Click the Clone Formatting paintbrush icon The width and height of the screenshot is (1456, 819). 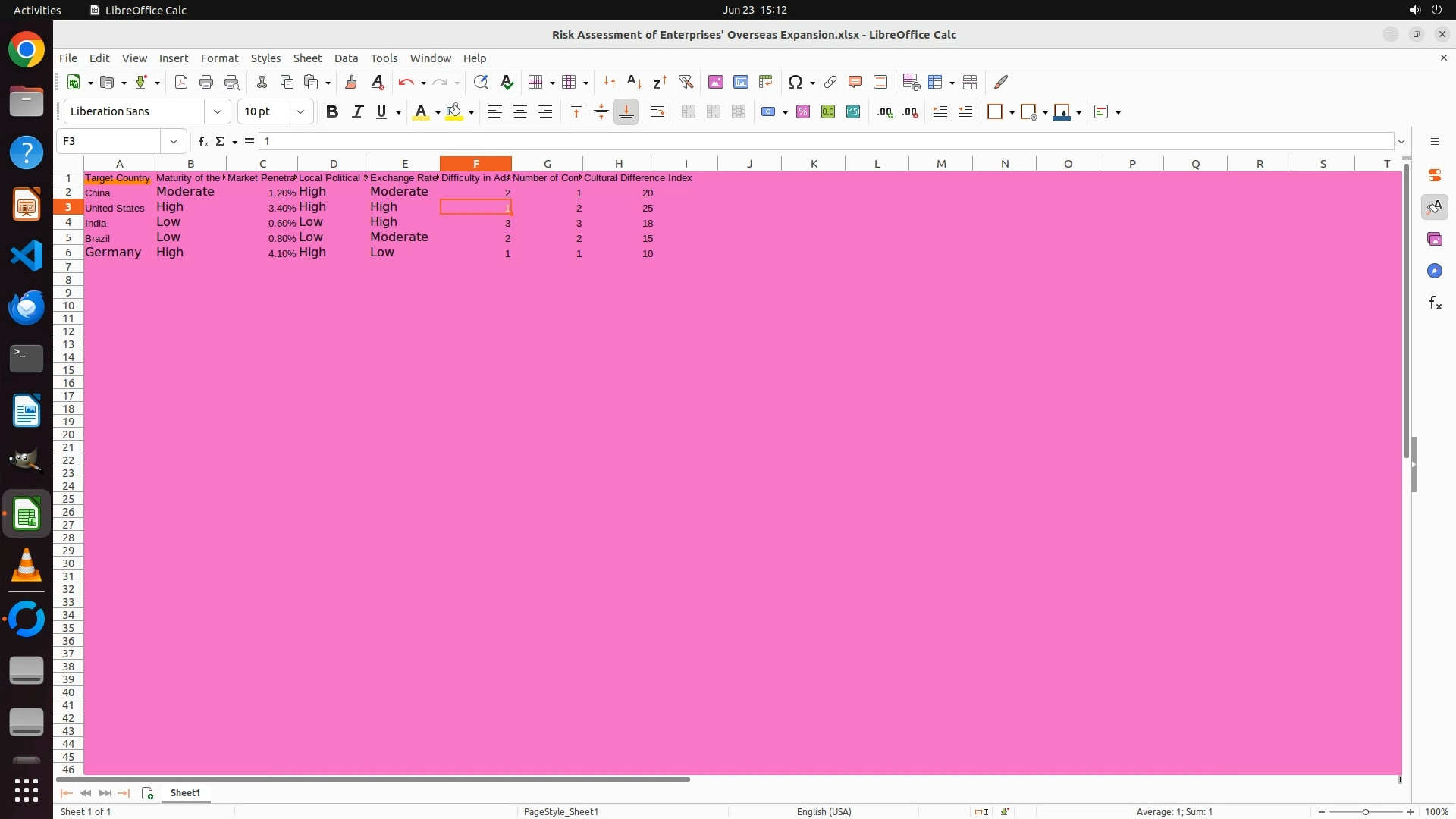[x=350, y=82]
